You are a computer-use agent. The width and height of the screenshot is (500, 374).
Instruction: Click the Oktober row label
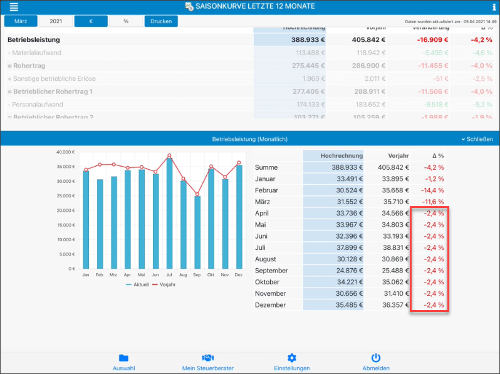[x=267, y=282]
